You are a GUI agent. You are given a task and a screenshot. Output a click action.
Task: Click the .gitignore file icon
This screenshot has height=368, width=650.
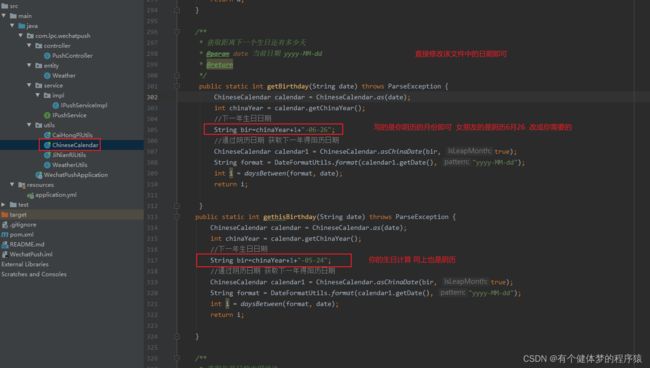point(5,225)
